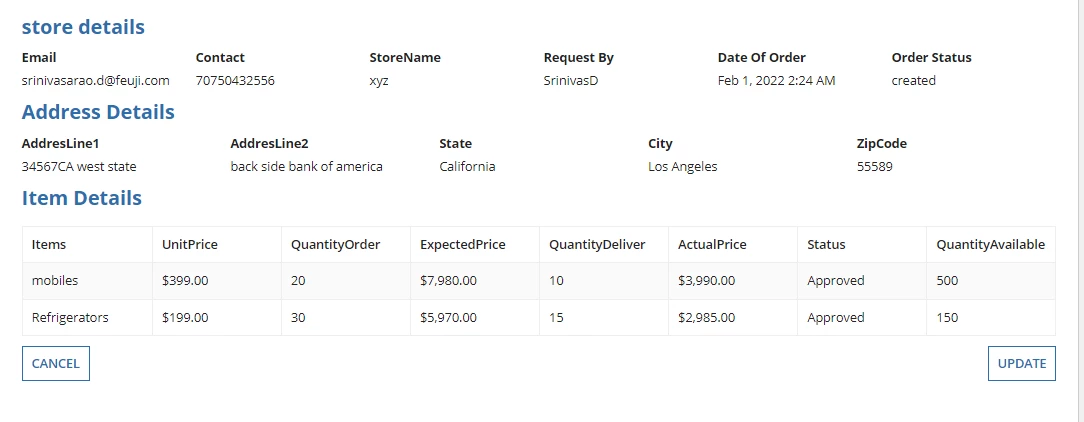Screen dimensions: 1084x422
Task: Click QuantityDeliver value 10 for mobiles
Action: [557, 281]
